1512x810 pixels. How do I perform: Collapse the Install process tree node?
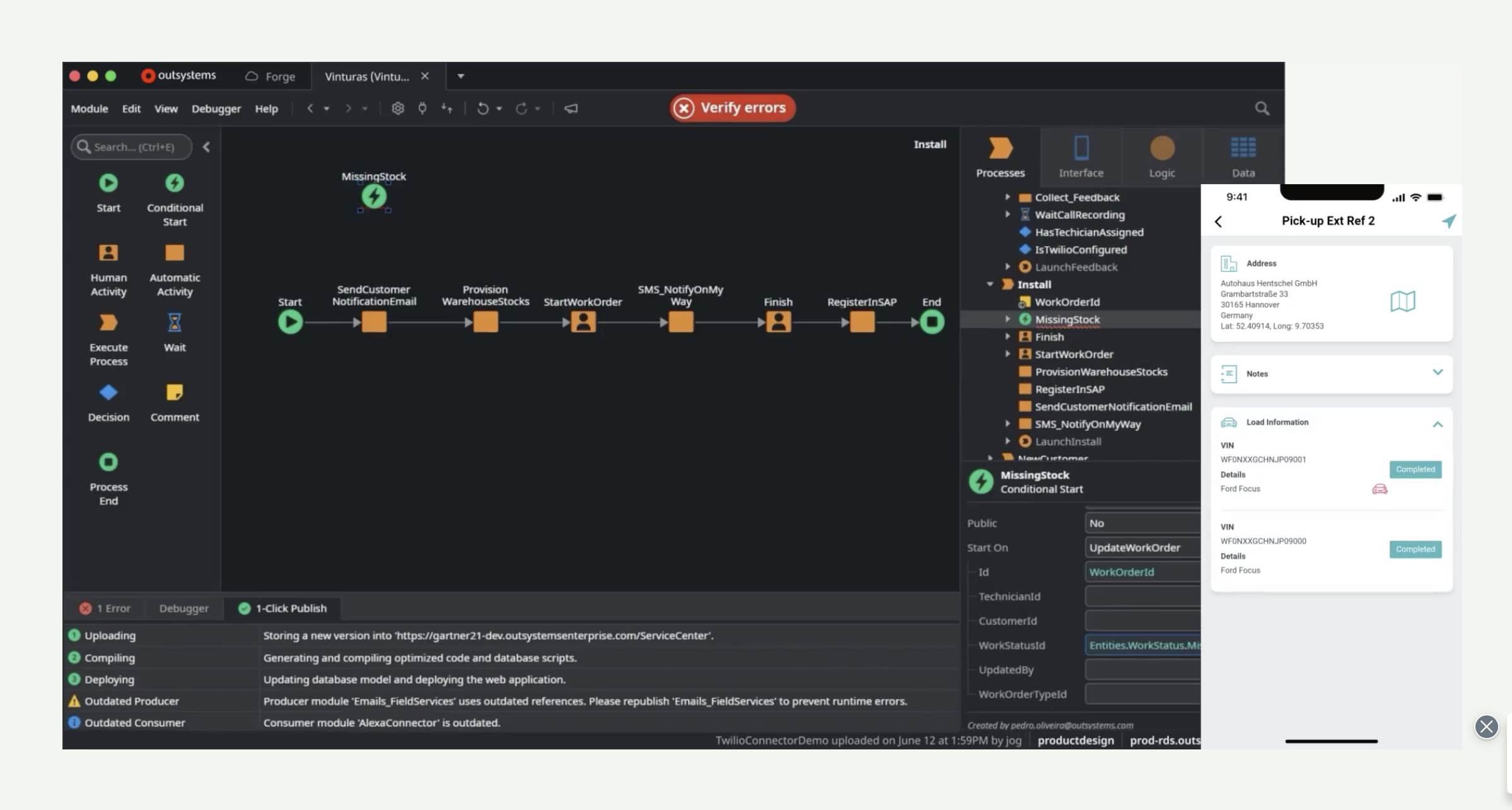990,285
